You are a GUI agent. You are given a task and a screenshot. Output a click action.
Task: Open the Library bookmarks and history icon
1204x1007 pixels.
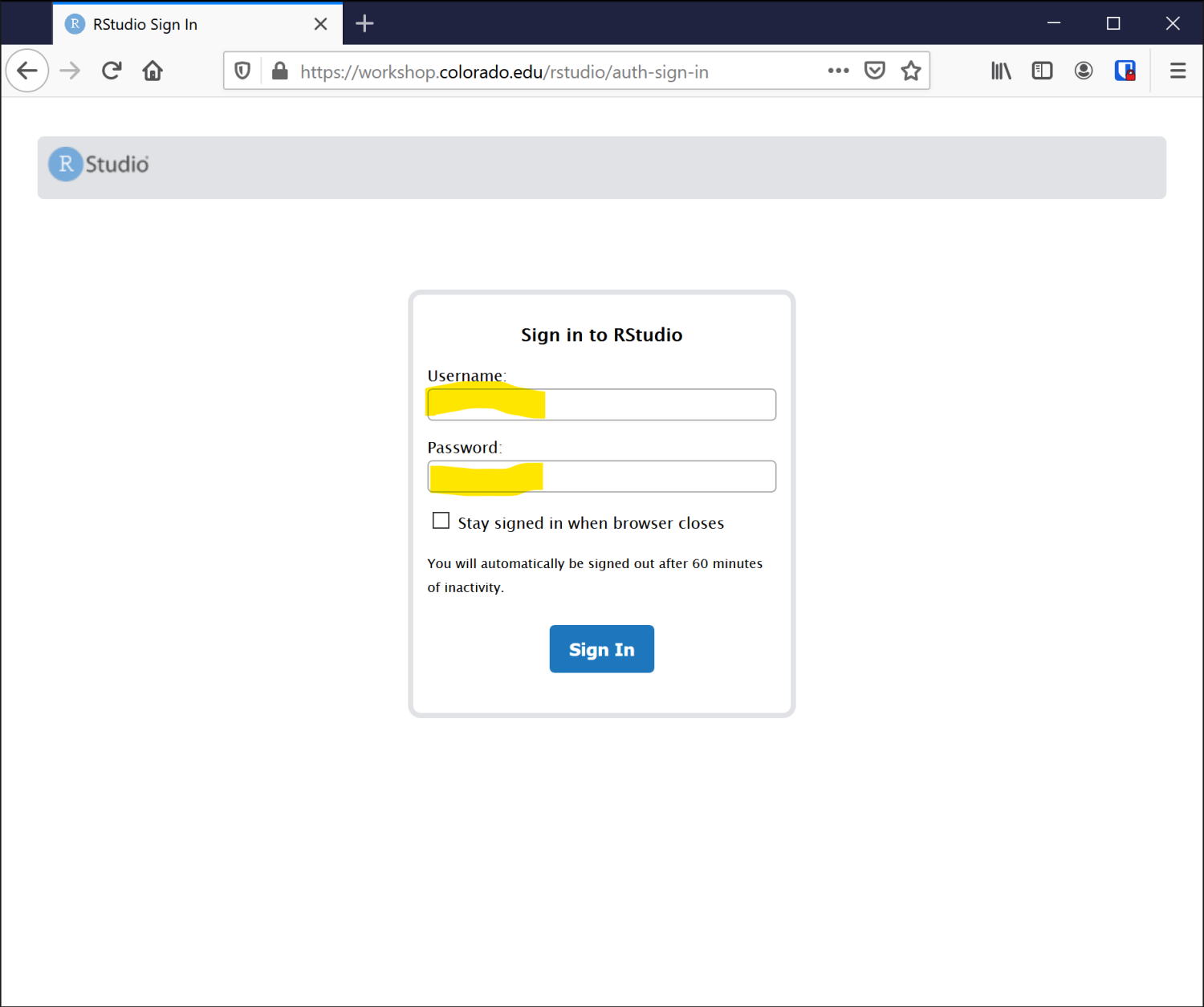[x=1001, y=71]
